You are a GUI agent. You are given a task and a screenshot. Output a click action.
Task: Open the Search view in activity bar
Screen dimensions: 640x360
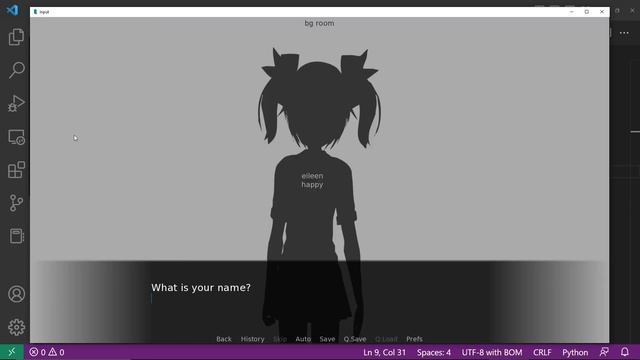16,70
